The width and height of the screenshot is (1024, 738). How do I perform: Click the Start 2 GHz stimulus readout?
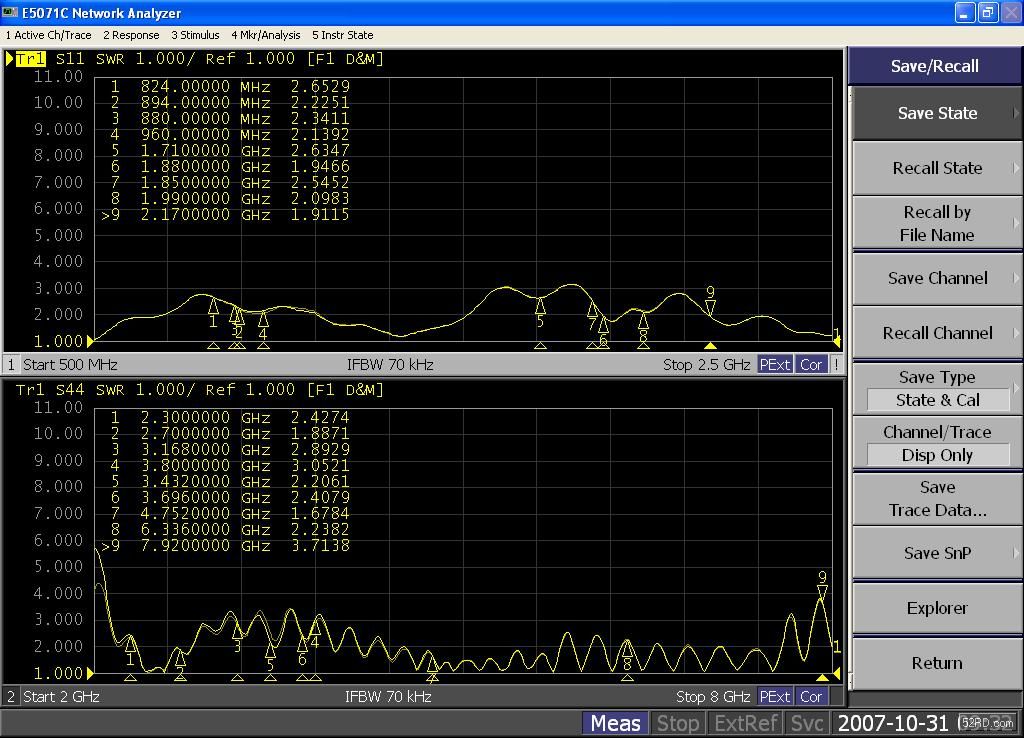click(61, 696)
